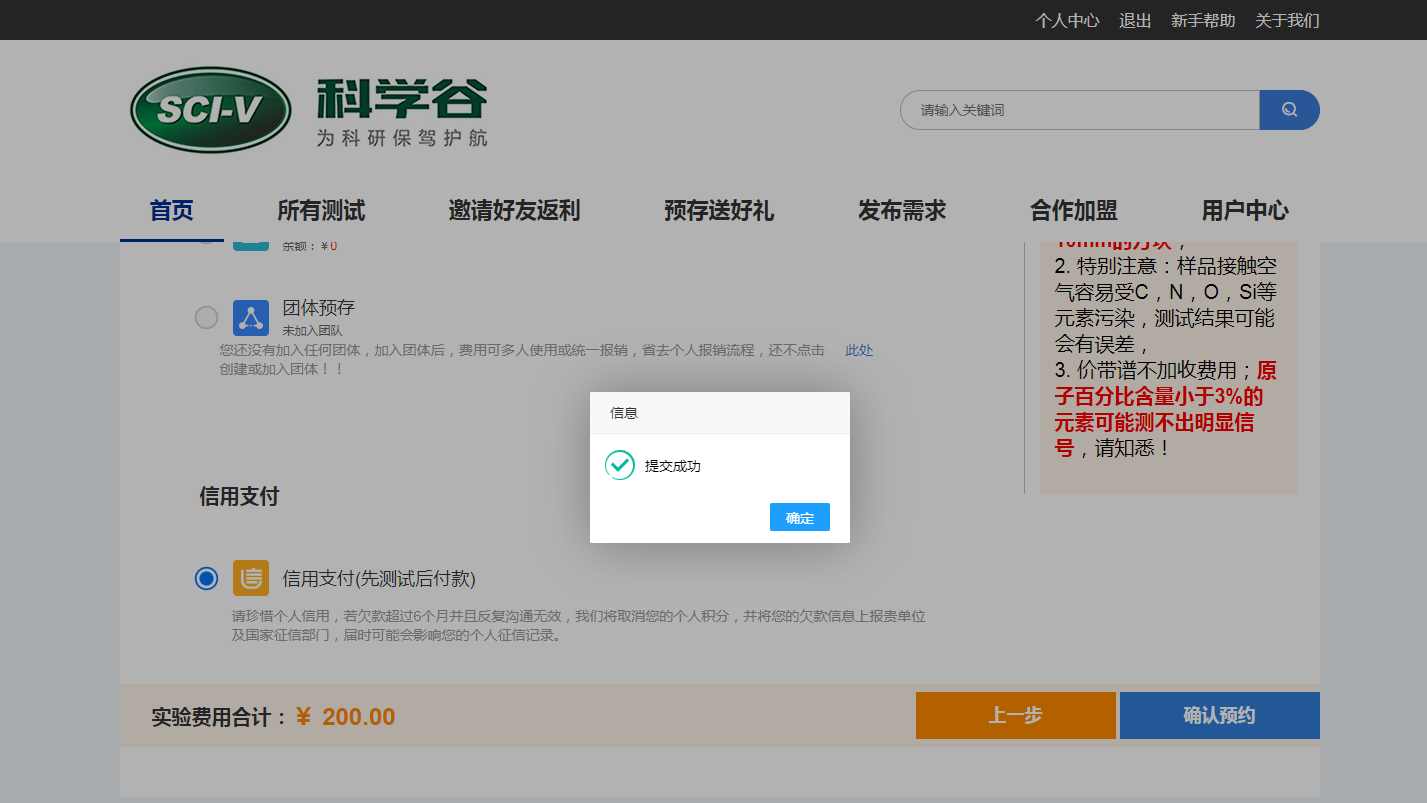The width and height of the screenshot is (1427, 803).
Task: Click the green success checkmark icon
Action: pyautogui.click(x=620, y=465)
